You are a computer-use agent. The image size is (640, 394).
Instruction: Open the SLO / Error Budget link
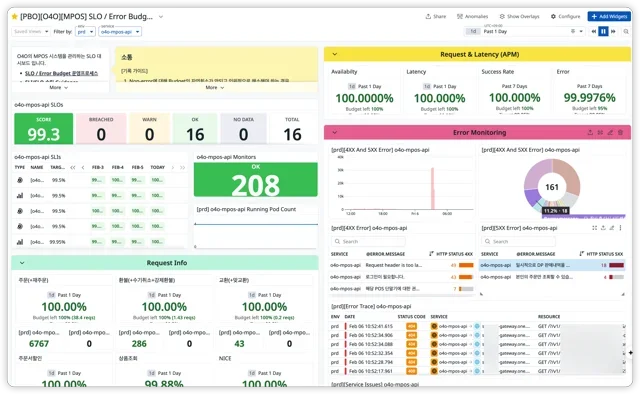[x=61, y=73]
